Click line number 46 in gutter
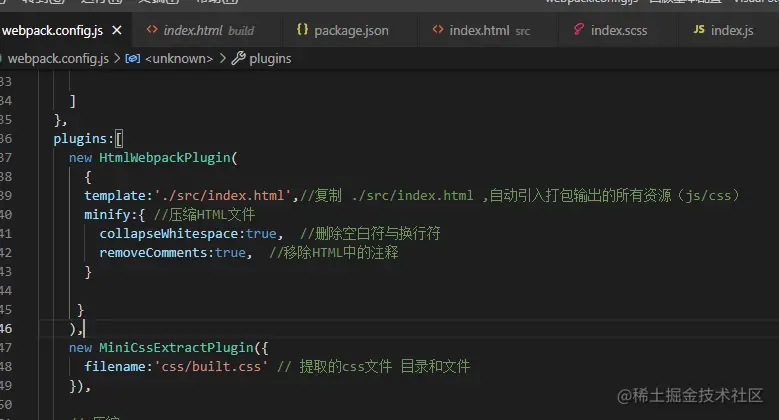 [5, 329]
